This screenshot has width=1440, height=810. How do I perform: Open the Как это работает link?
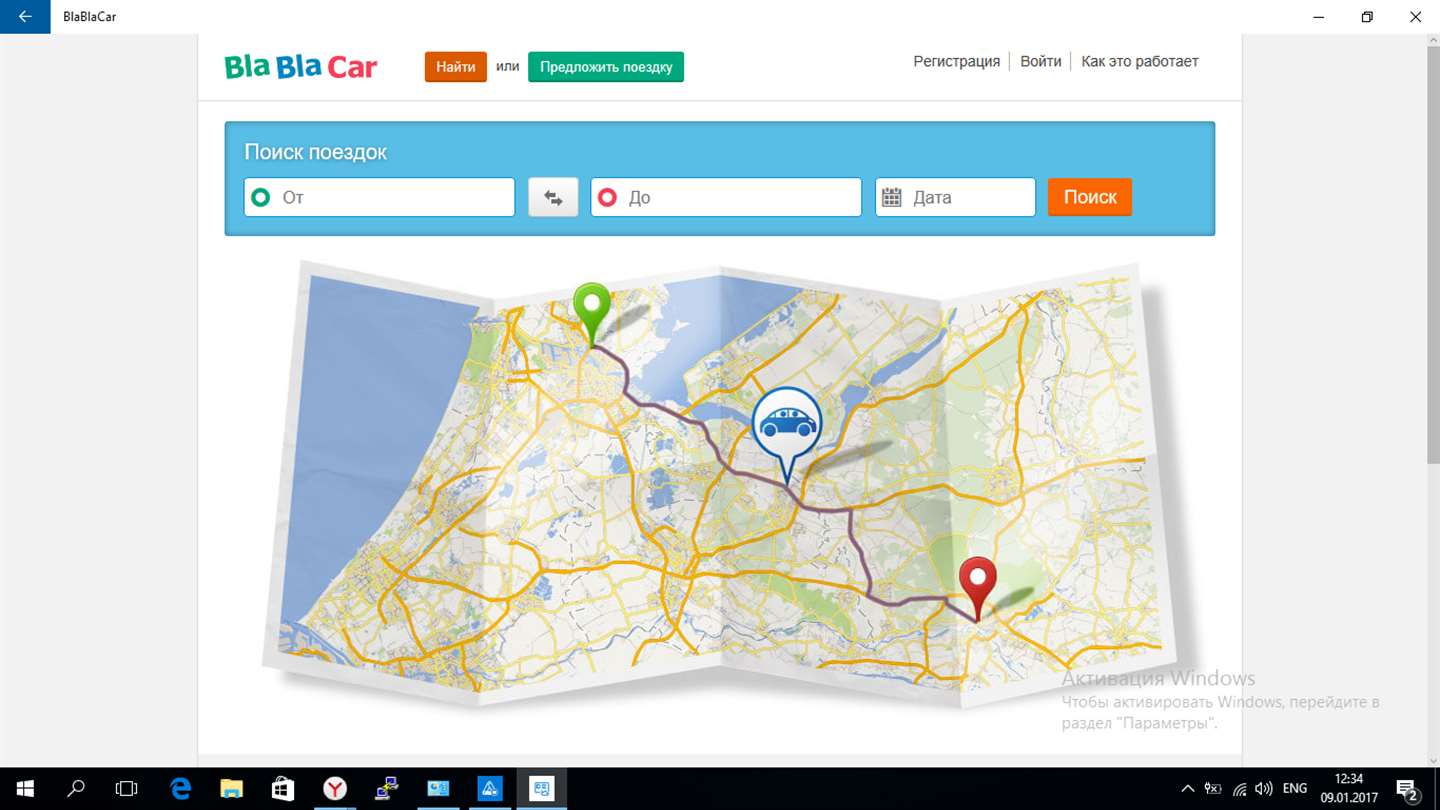[1140, 61]
